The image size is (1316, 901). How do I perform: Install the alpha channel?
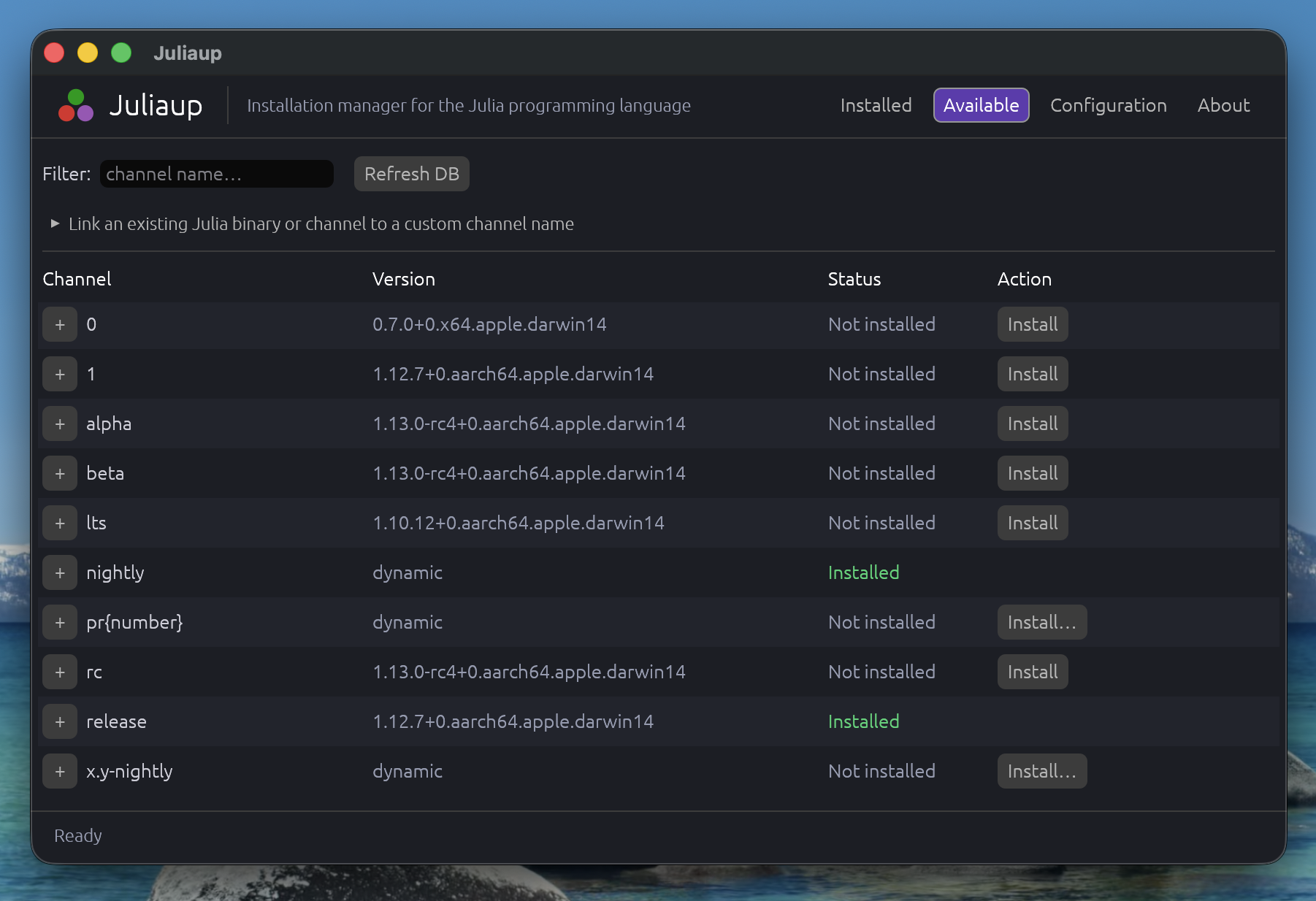click(x=1033, y=423)
